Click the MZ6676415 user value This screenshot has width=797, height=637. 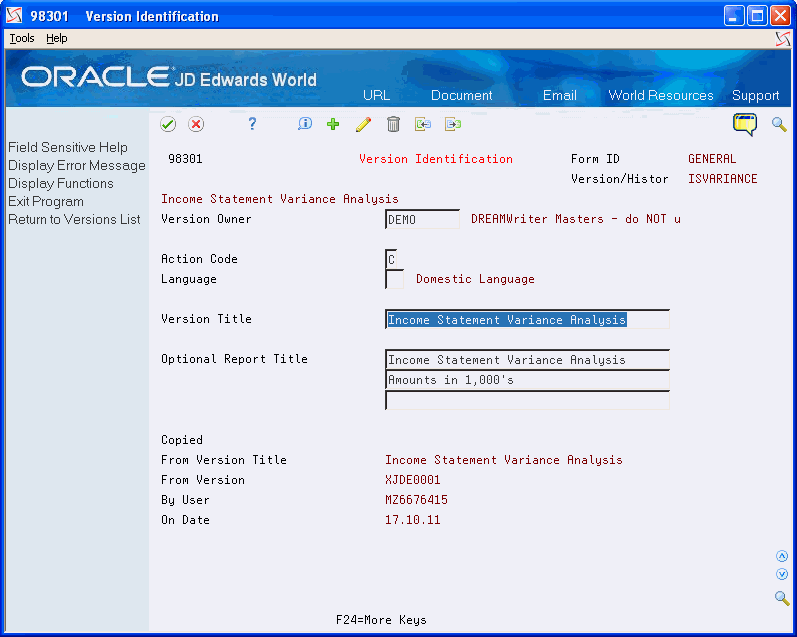click(416, 500)
